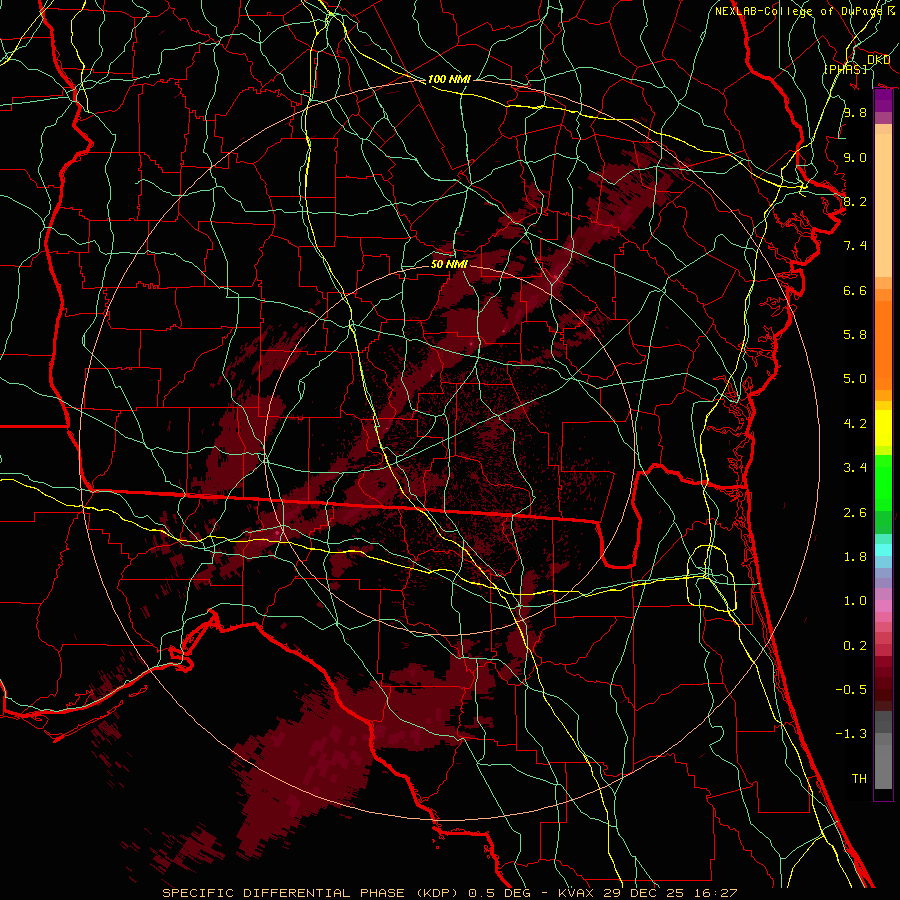Select the purple segment atop the color bar
The width and height of the screenshot is (900, 900).
(883, 101)
